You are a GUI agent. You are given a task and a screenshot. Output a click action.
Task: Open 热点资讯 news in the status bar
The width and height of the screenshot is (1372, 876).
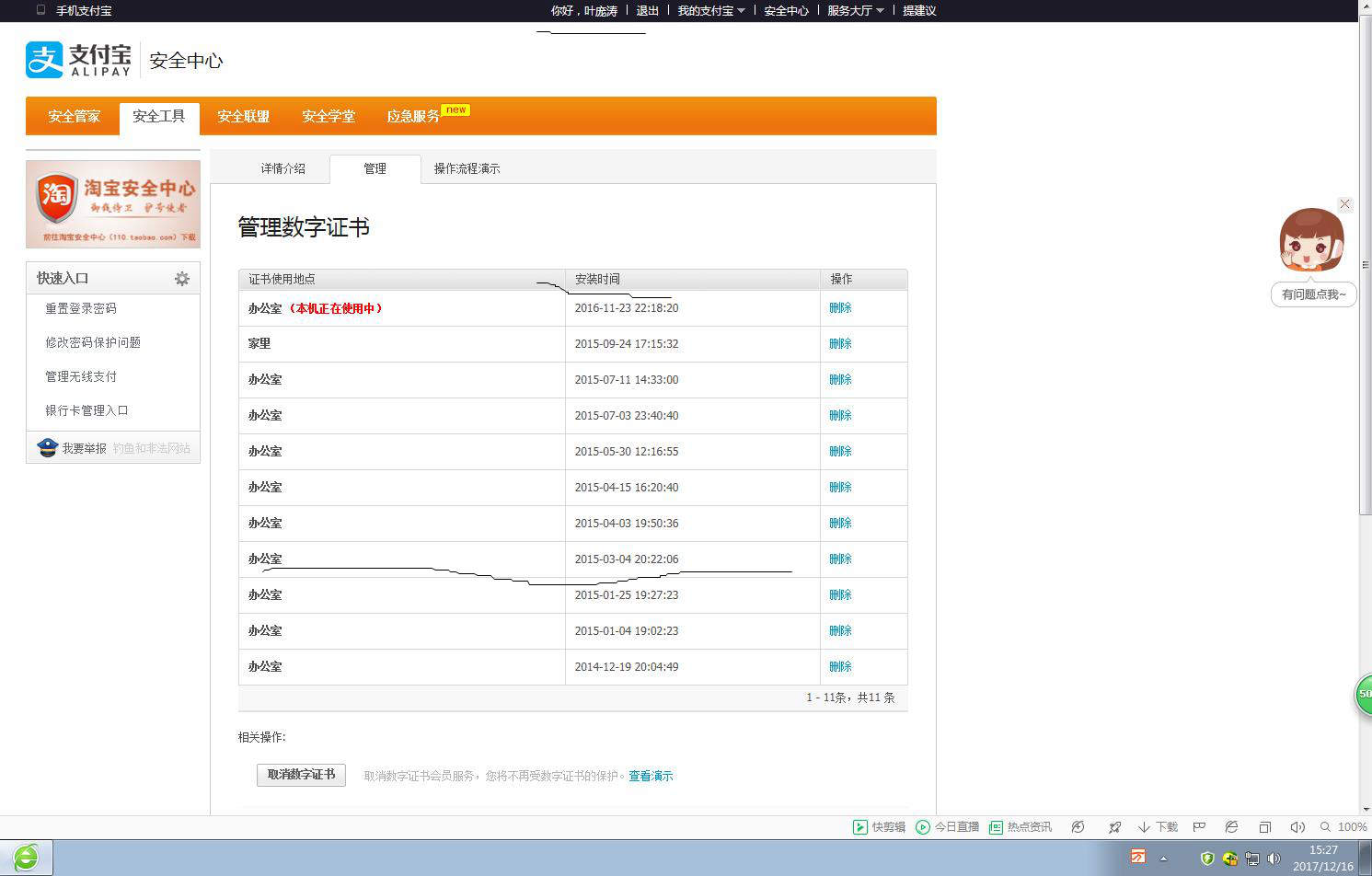click(1020, 827)
